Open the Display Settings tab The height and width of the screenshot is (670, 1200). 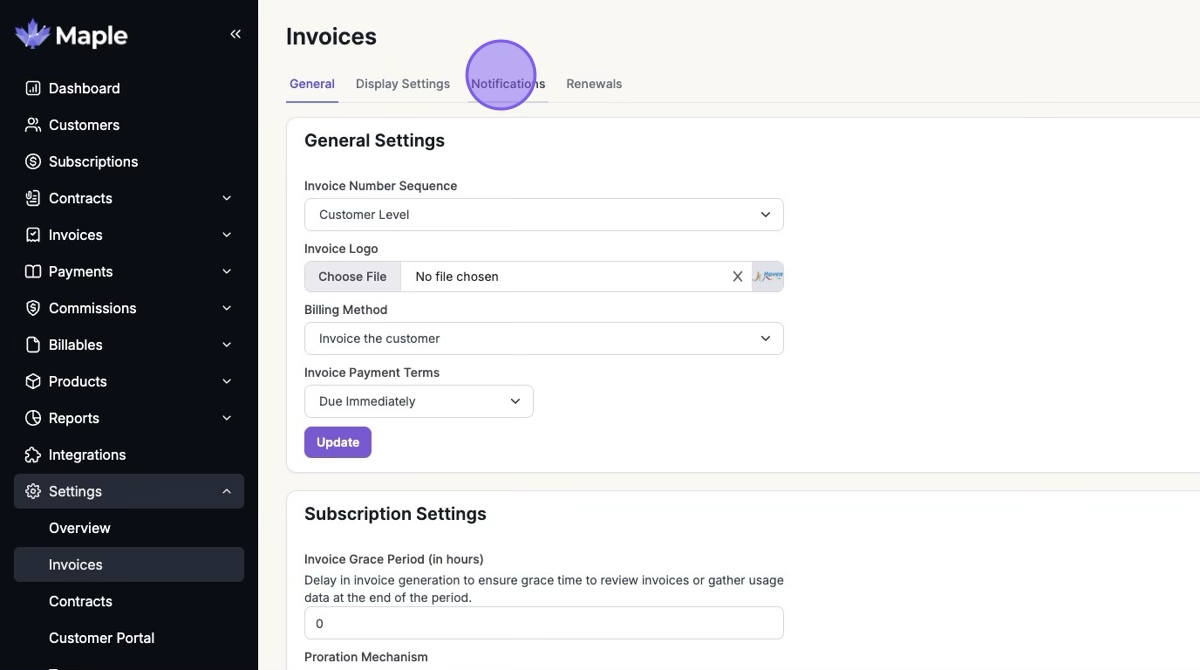point(403,84)
